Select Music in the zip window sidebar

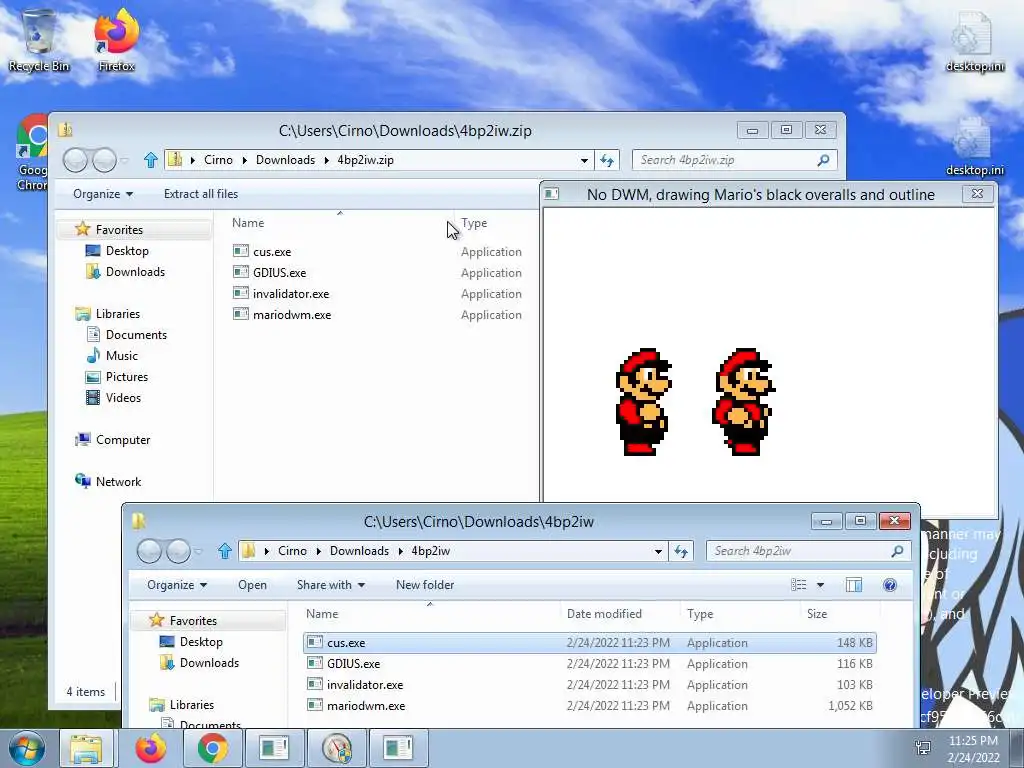(x=112, y=355)
